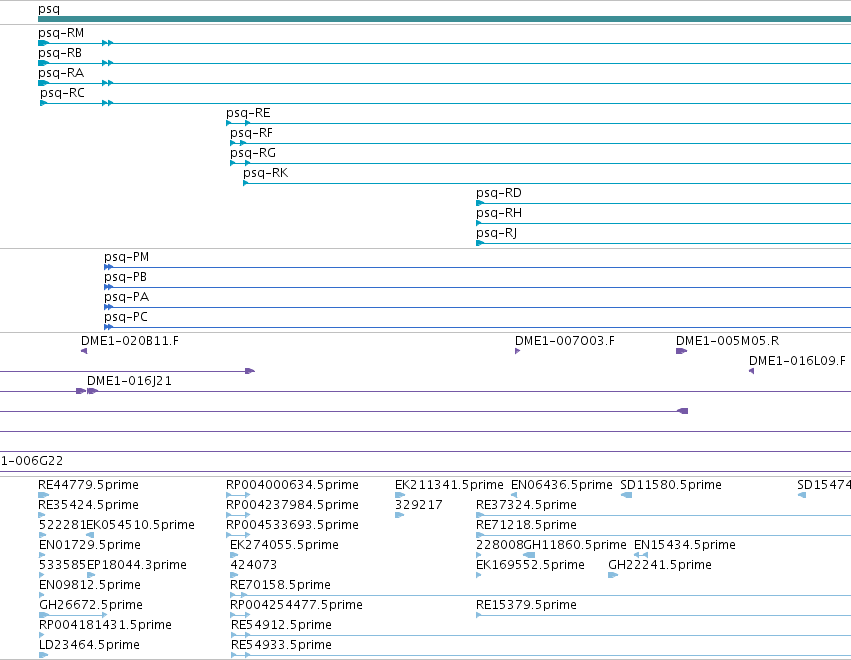The width and height of the screenshot is (851, 660).
Task: Click the SD11580.5prime blue arrow glyph
Action: pyautogui.click(x=626, y=495)
